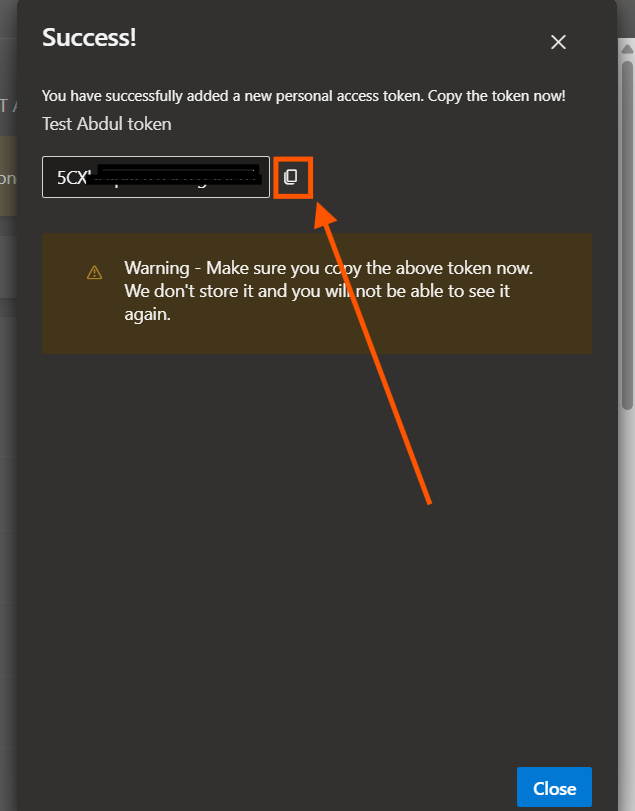
Task: Click the scrollbar up arrow
Action: point(627,49)
